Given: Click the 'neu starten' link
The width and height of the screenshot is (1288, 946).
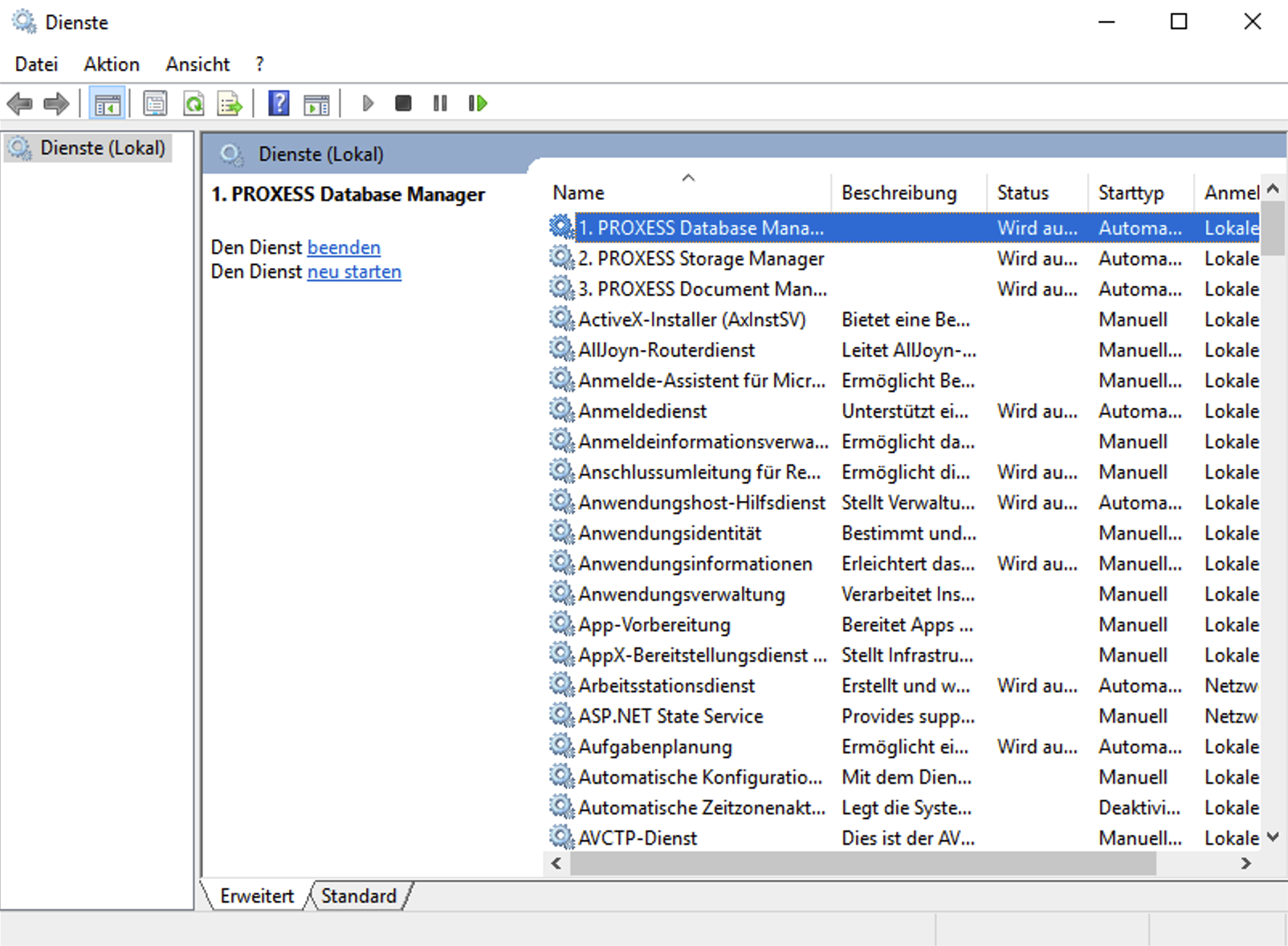Looking at the screenshot, I should (354, 272).
